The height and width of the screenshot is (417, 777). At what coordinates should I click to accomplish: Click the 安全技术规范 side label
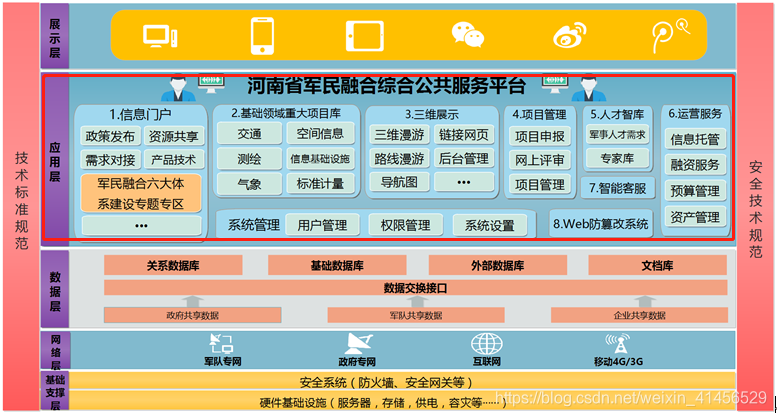tap(755, 209)
